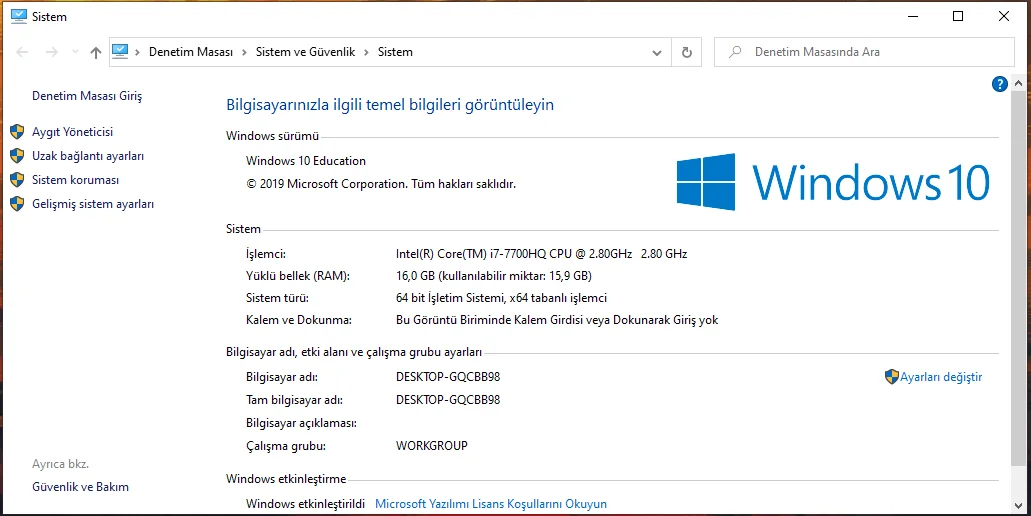Screen dimensions: 1031x516
Task: Click the WORKGROUP value
Action: pos(431,446)
